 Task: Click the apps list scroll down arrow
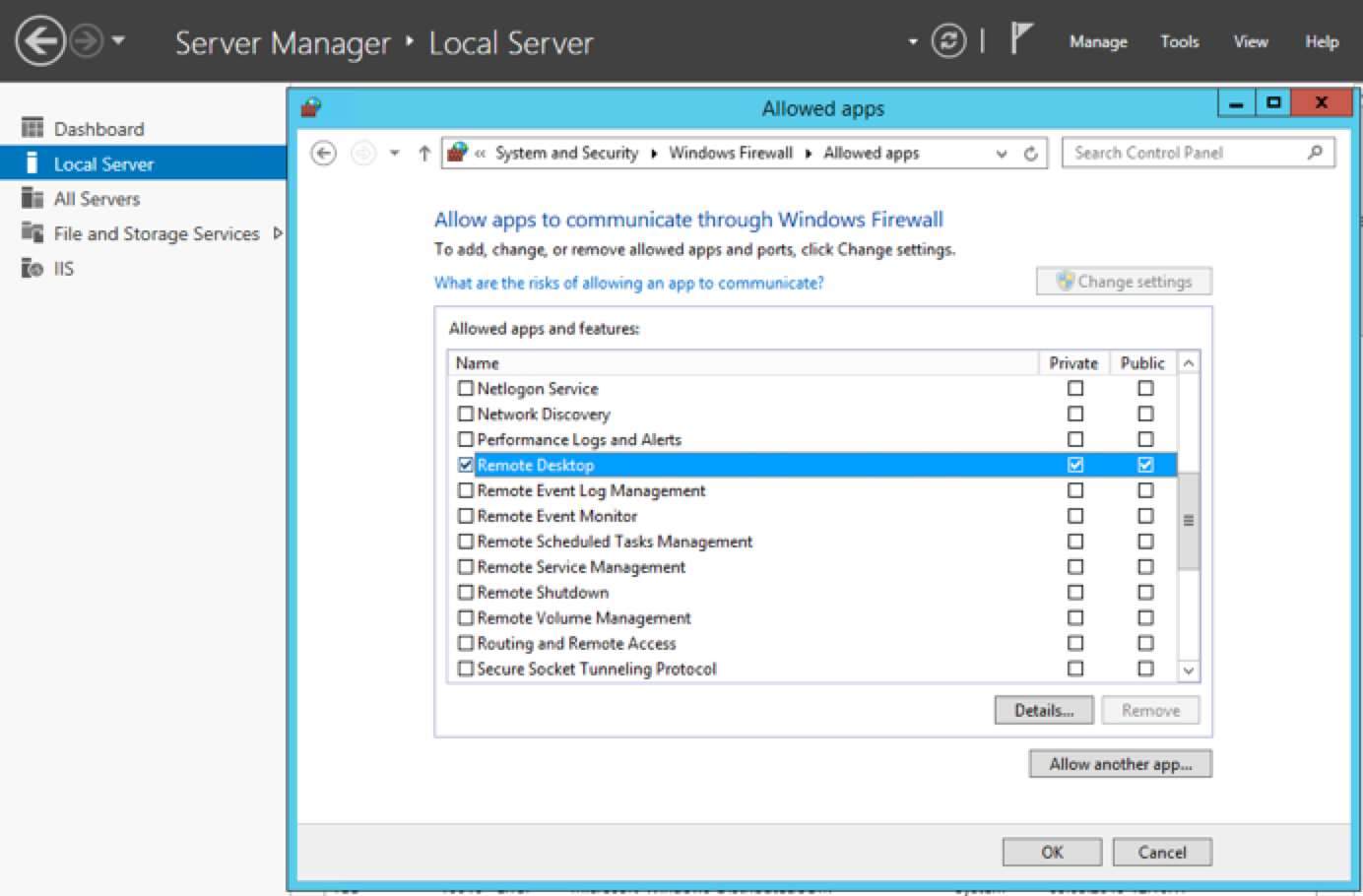pos(1189,671)
